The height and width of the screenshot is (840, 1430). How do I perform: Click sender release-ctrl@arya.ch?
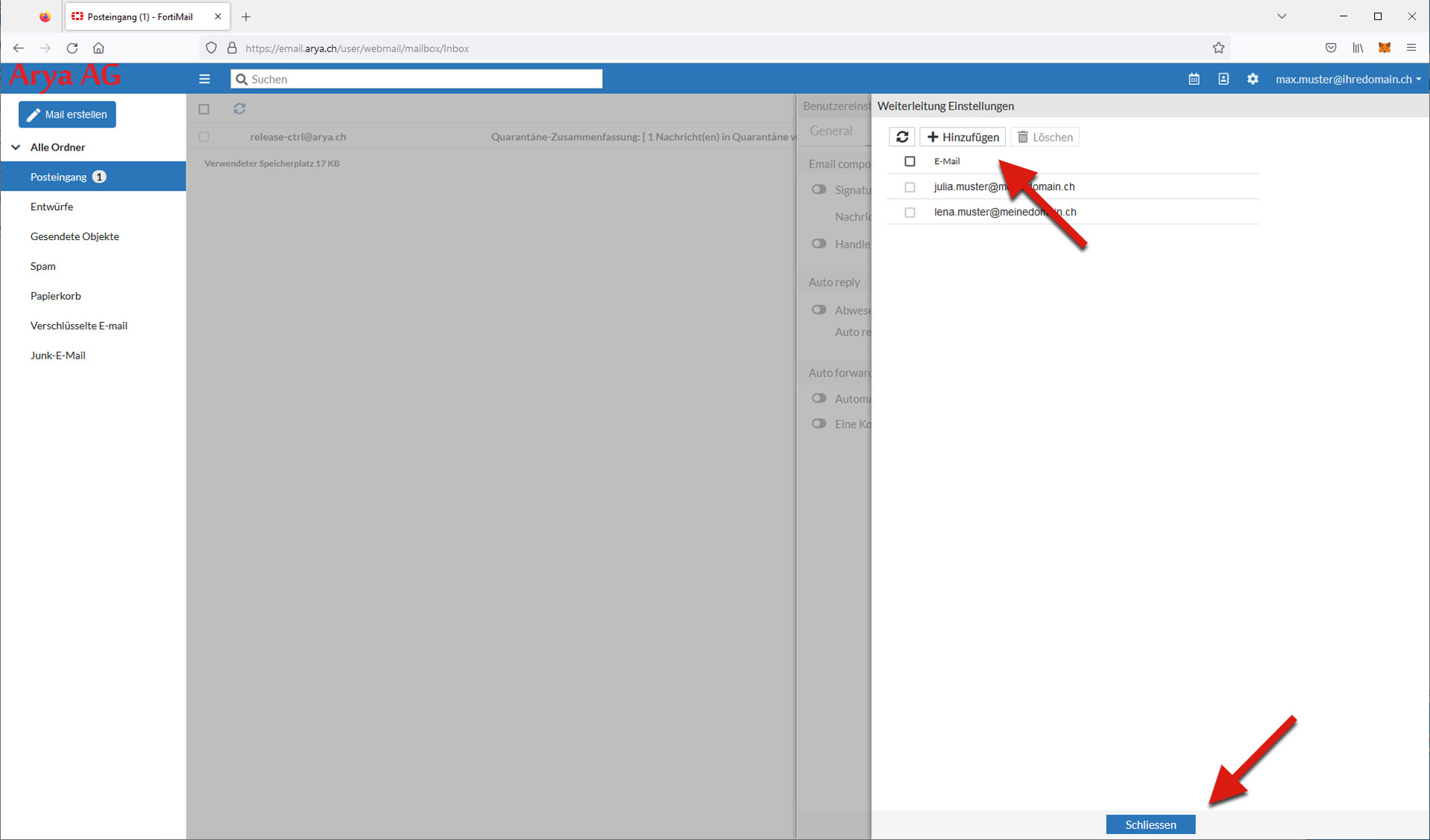298,137
